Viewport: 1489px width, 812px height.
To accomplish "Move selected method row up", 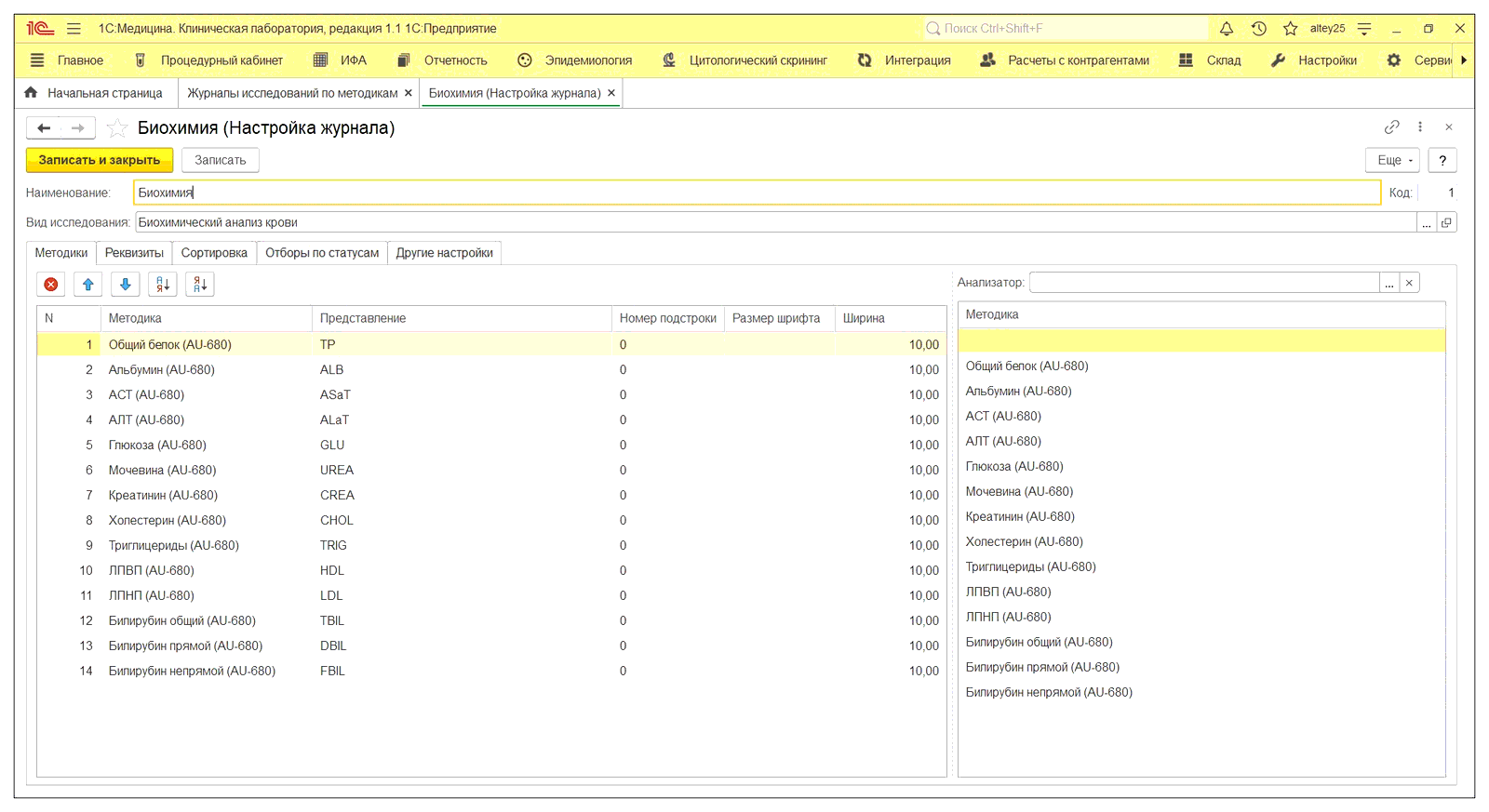I will (88, 285).
